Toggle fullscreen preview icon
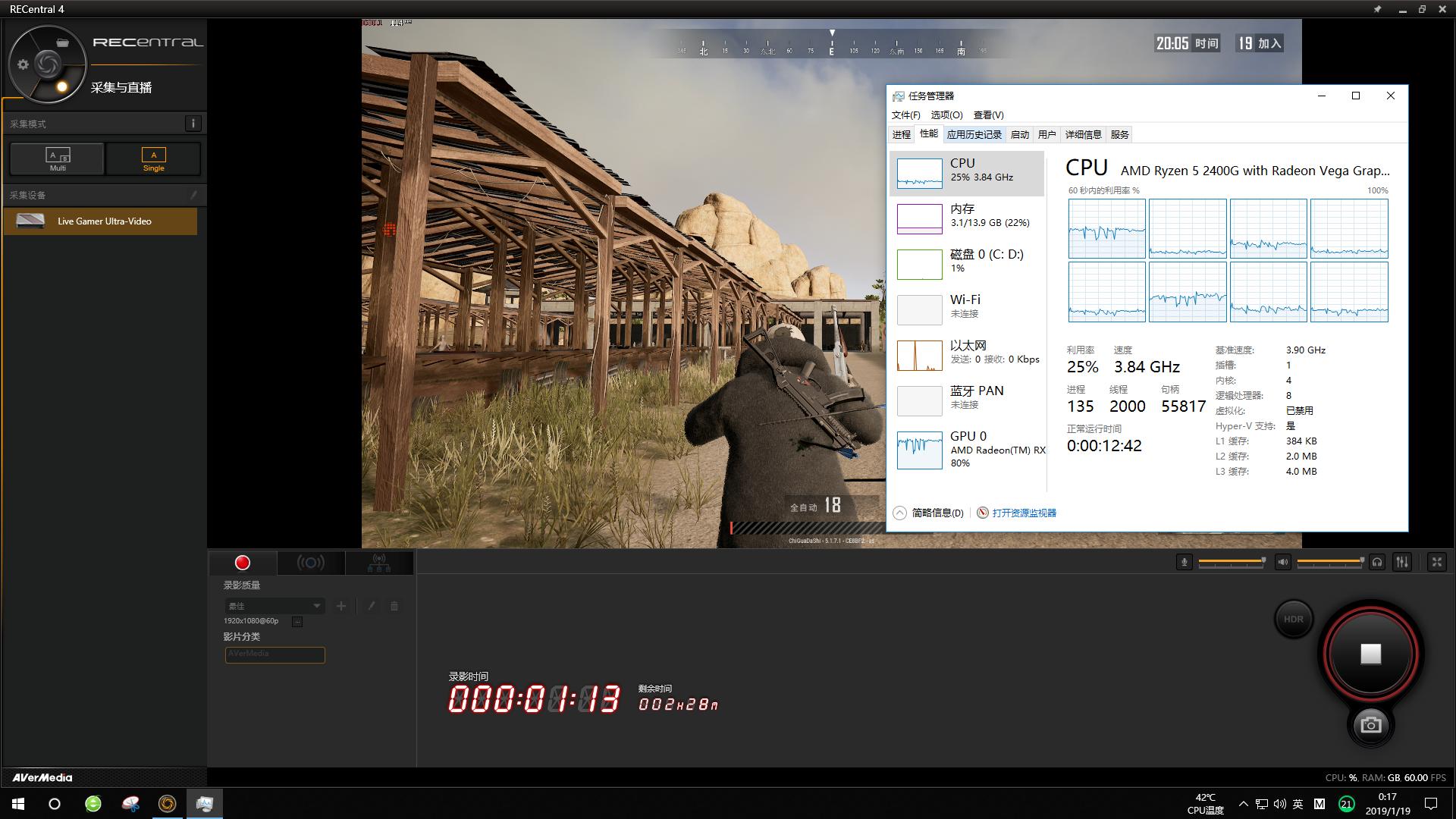1456x819 pixels. tap(1436, 562)
